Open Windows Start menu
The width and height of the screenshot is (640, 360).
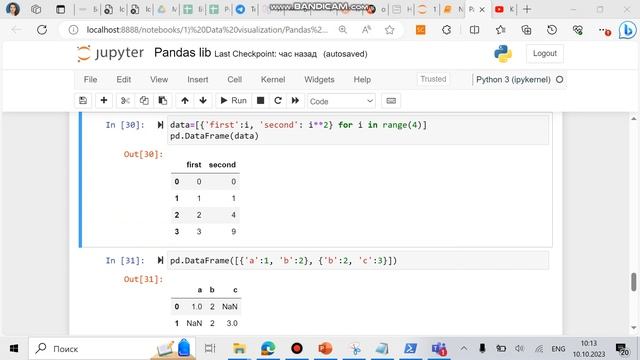click(x=13, y=349)
